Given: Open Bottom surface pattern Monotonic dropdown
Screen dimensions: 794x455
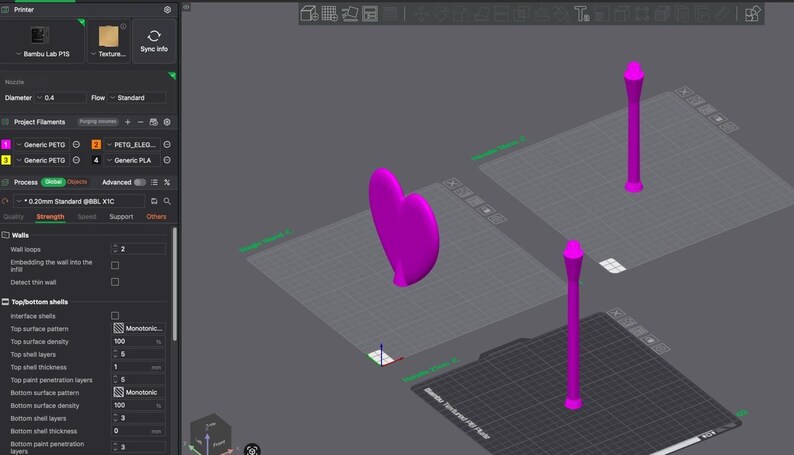Looking at the screenshot, I should [x=138, y=392].
